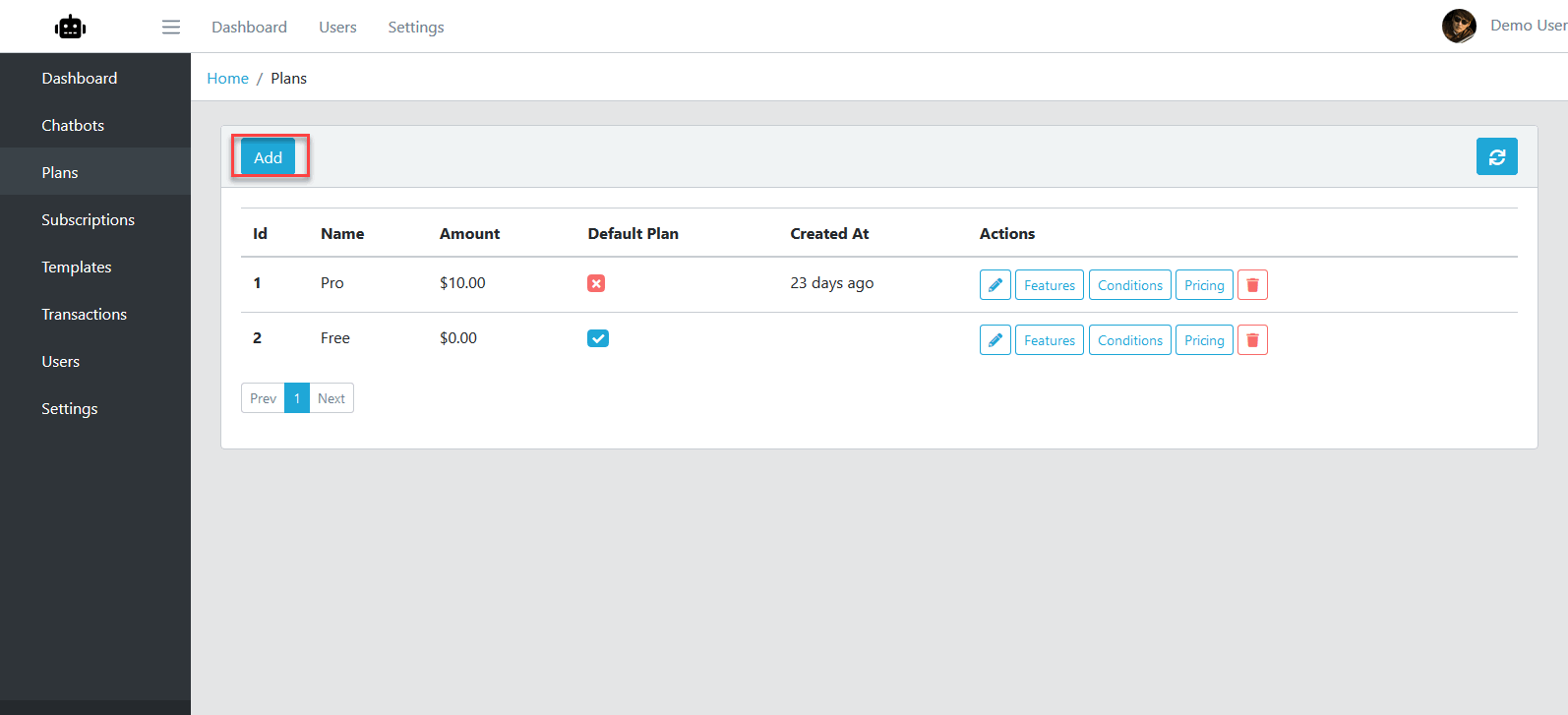Click the refresh plans icon button
1568x715 pixels.
tap(1496, 156)
